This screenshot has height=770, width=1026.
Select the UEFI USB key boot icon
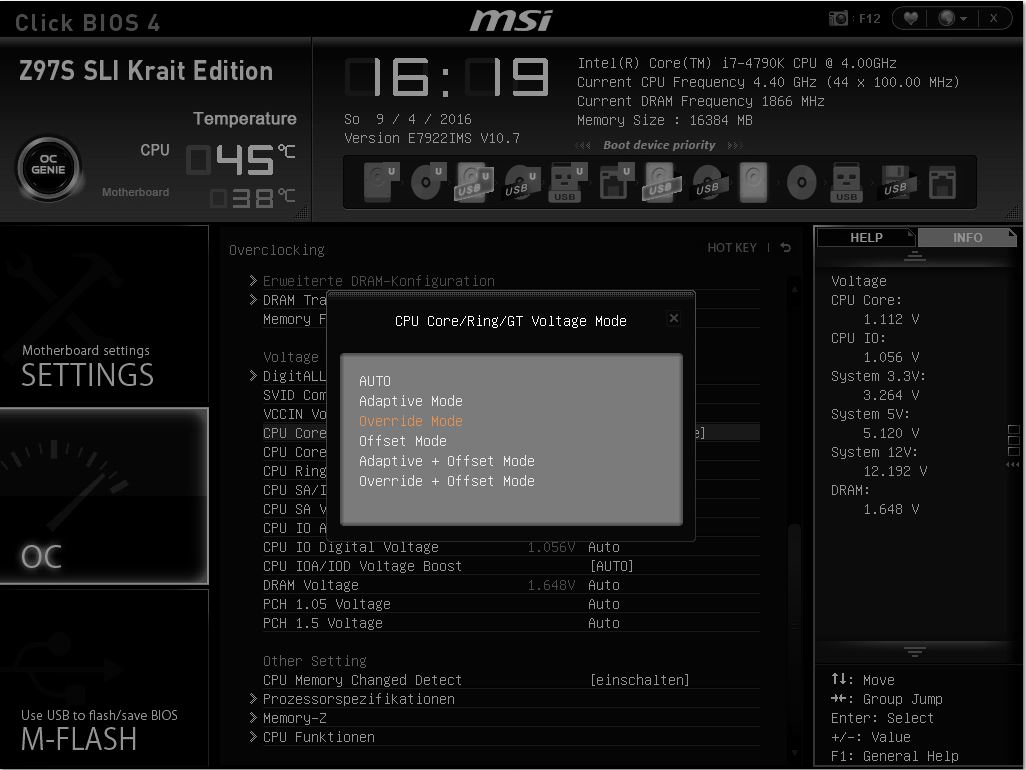(x=567, y=182)
